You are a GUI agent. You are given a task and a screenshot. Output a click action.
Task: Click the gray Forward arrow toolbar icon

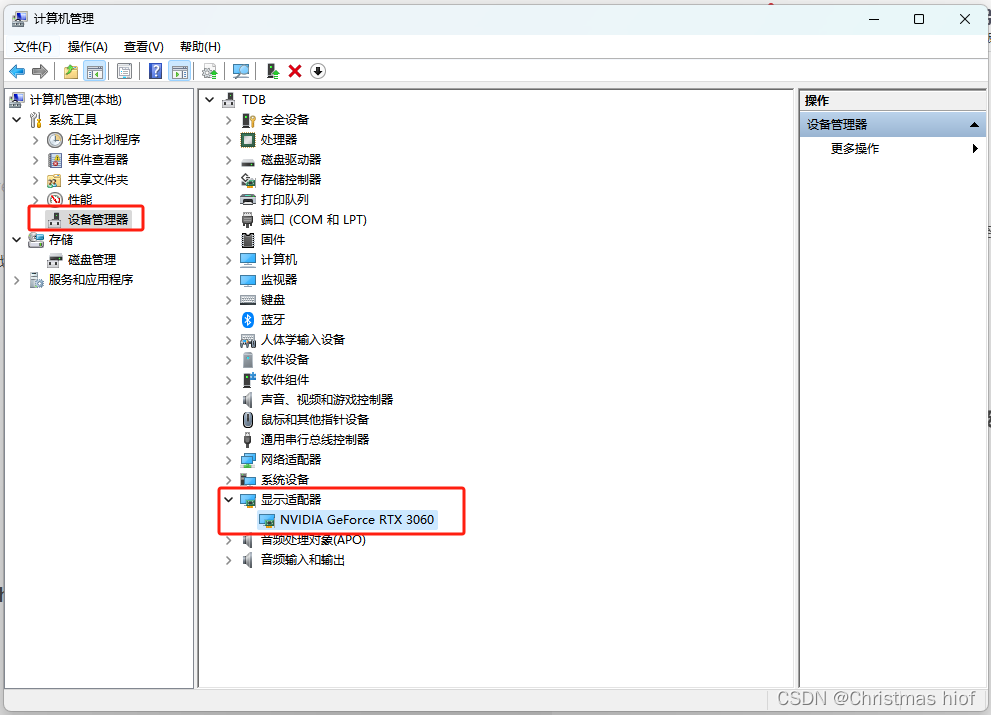tap(40, 71)
